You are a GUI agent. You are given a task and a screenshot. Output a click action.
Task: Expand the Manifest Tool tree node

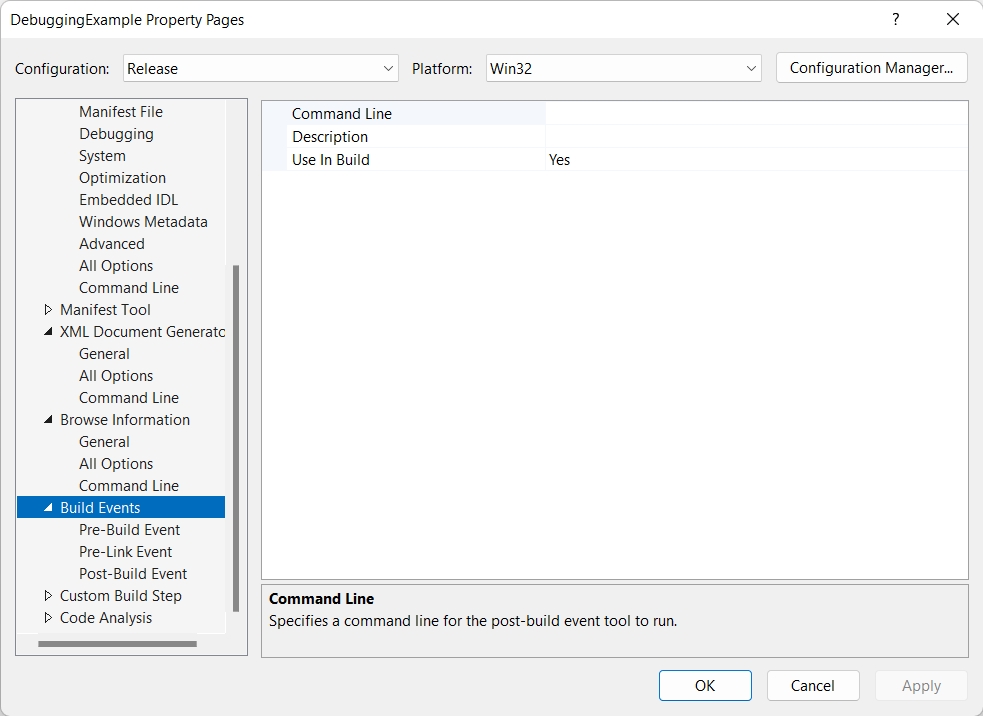[48, 310]
